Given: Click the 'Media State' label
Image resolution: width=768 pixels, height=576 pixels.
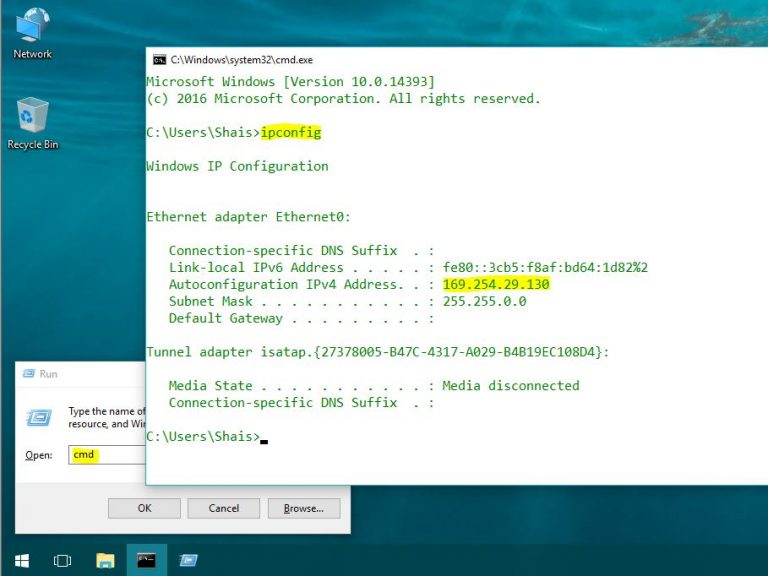Looking at the screenshot, I should pyautogui.click(x=211, y=385).
